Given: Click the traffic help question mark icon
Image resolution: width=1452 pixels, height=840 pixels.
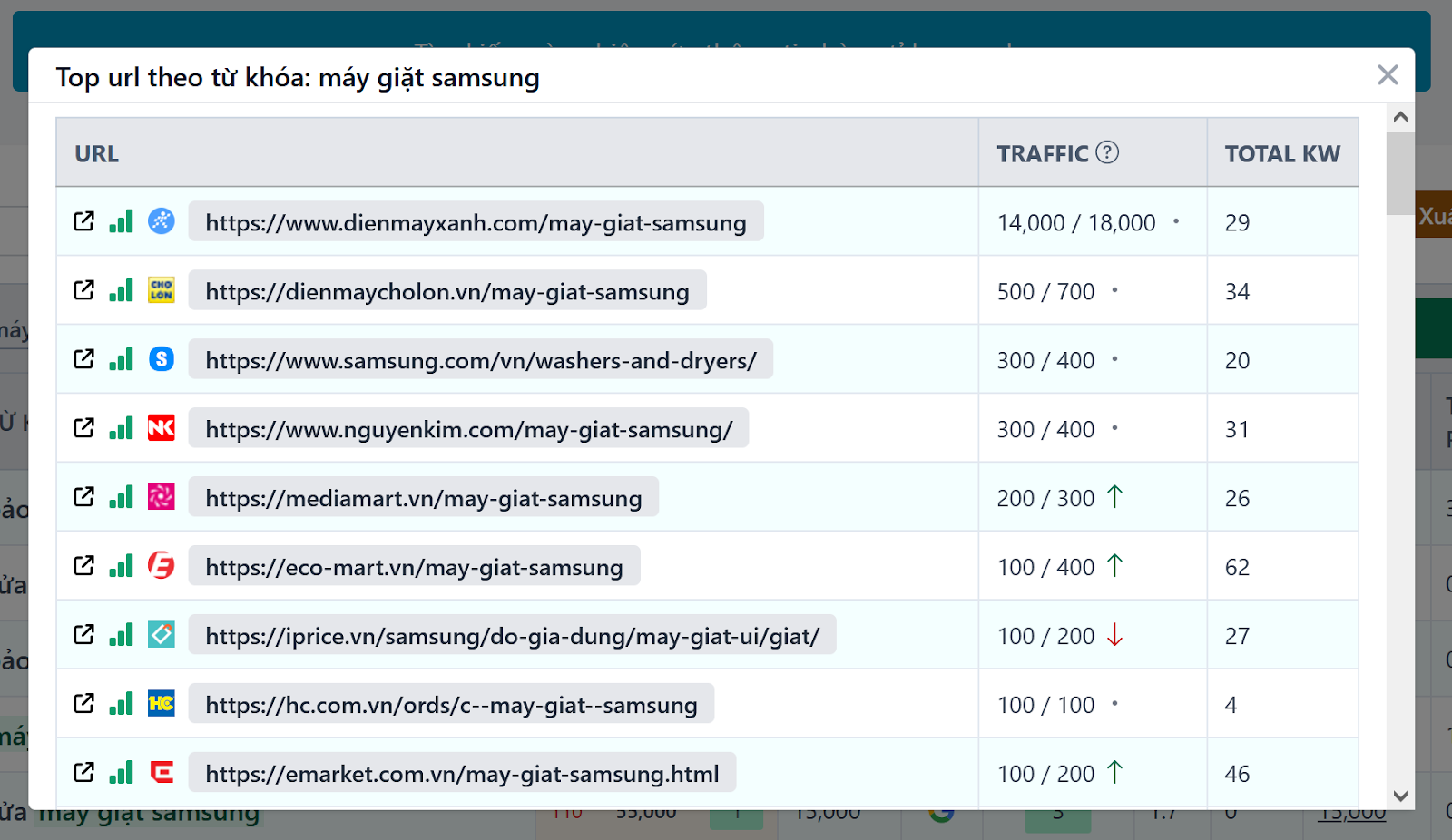Looking at the screenshot, I should click(x=1107, y=152).
